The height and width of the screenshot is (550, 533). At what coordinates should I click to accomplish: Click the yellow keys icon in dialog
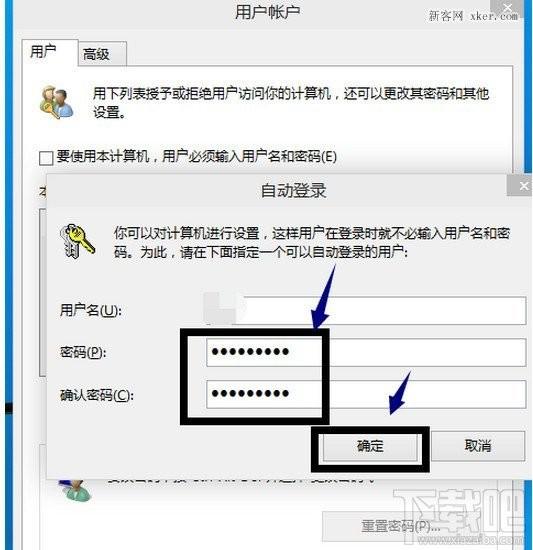coord(77,242)
